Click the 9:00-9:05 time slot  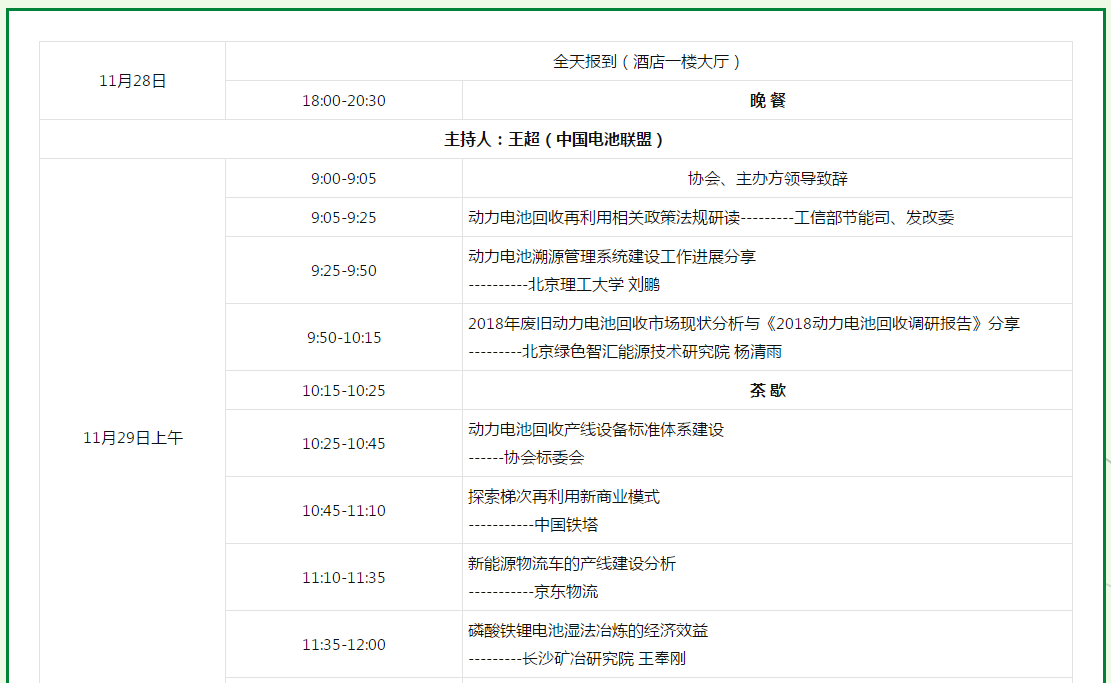[343, 179]
